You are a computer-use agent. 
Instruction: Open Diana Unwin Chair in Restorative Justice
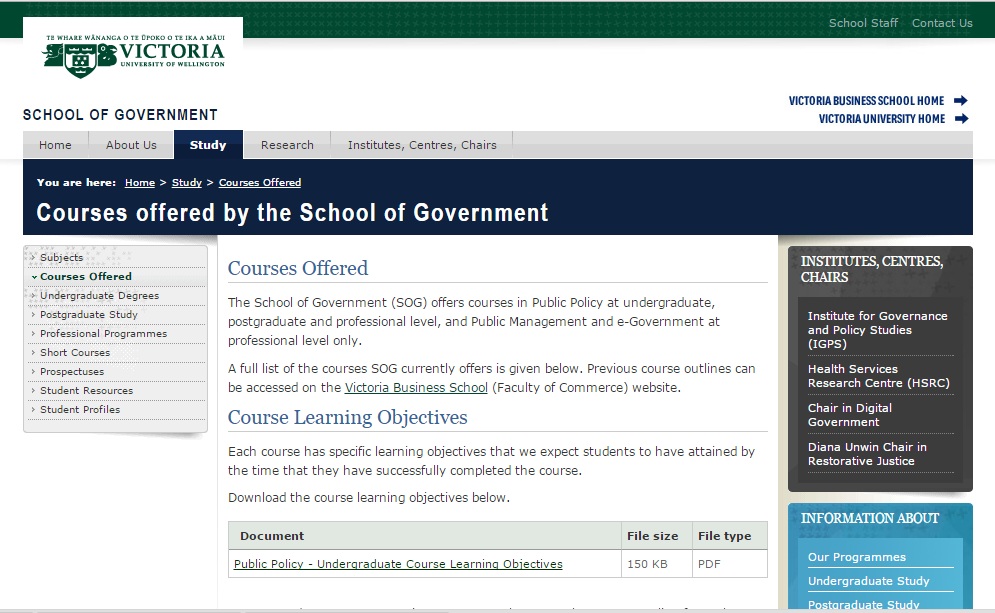867,454
